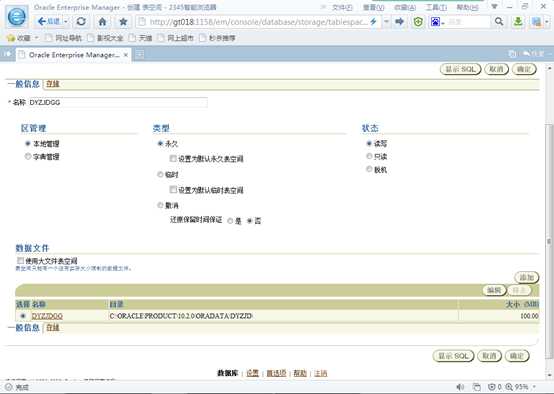Click the favorites star toolbar icon
Image resolution: width=554 pixels, height=394 pixels.
point(123,22)
